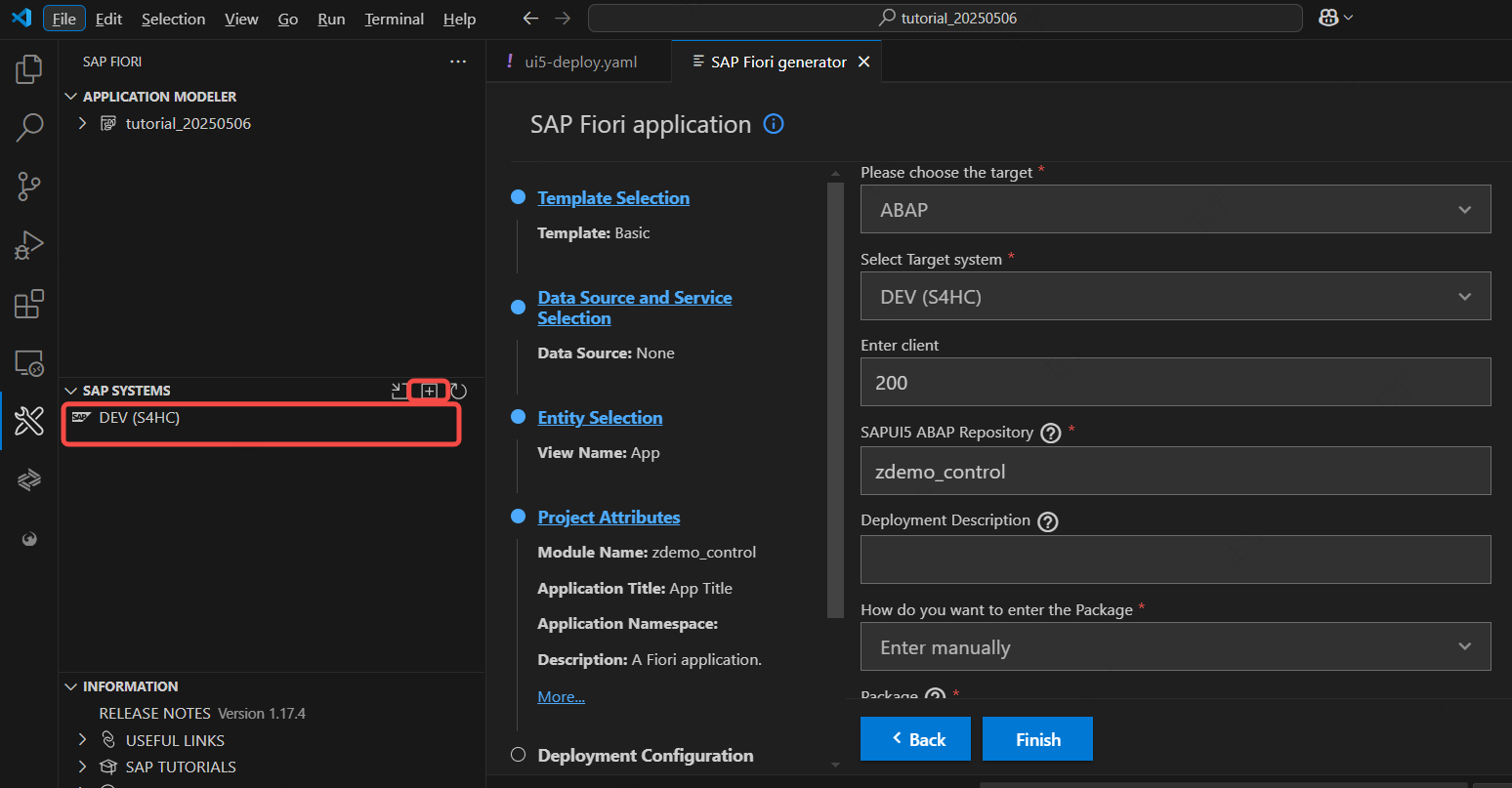Click the graduation cap icon beside SAP TUTORIALS
Screen dimensions: 1512x788
coord(108,767)
